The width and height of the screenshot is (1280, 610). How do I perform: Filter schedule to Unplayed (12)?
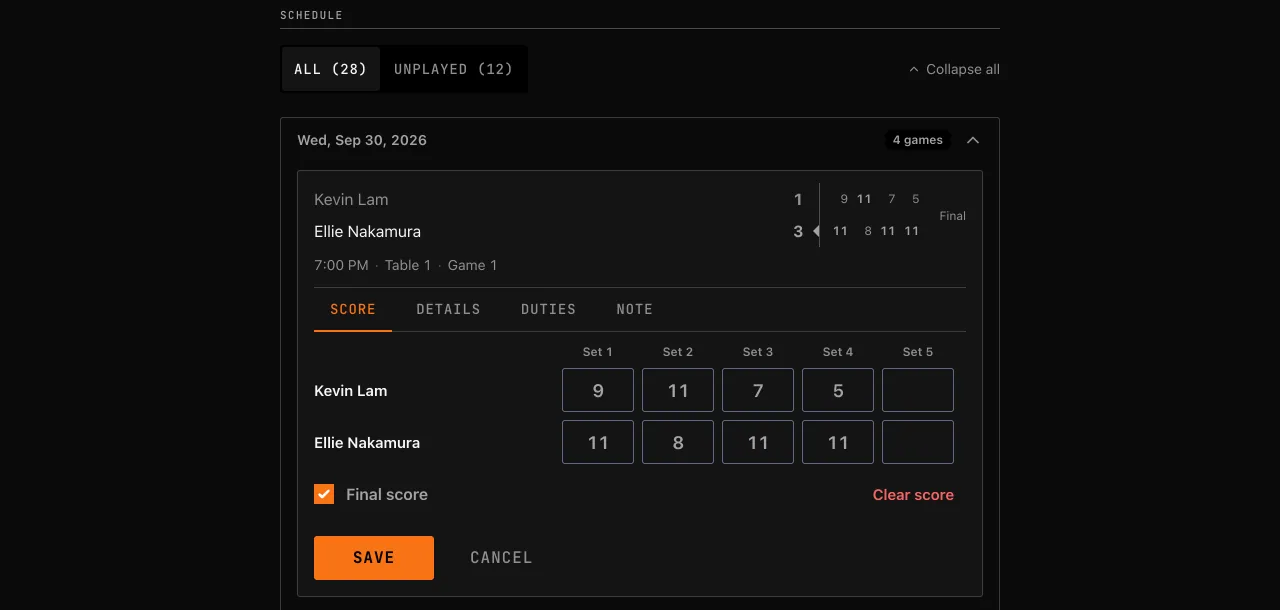(453, 69)
